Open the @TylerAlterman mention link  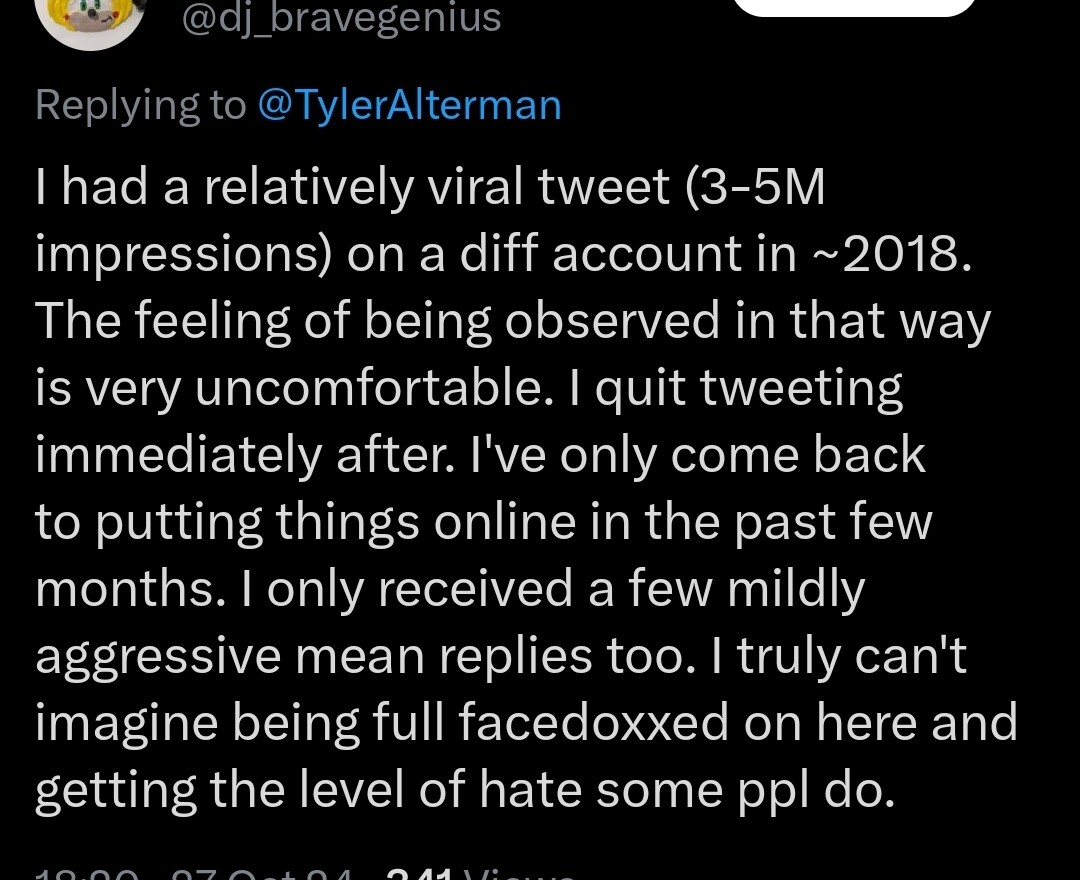410,105
